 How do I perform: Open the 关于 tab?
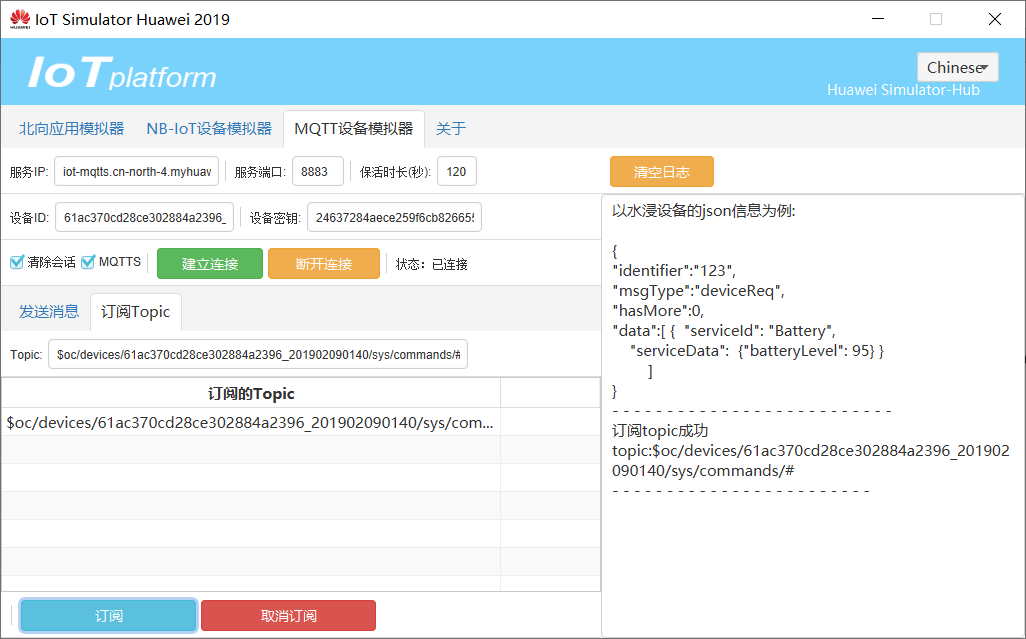(451, 129)
